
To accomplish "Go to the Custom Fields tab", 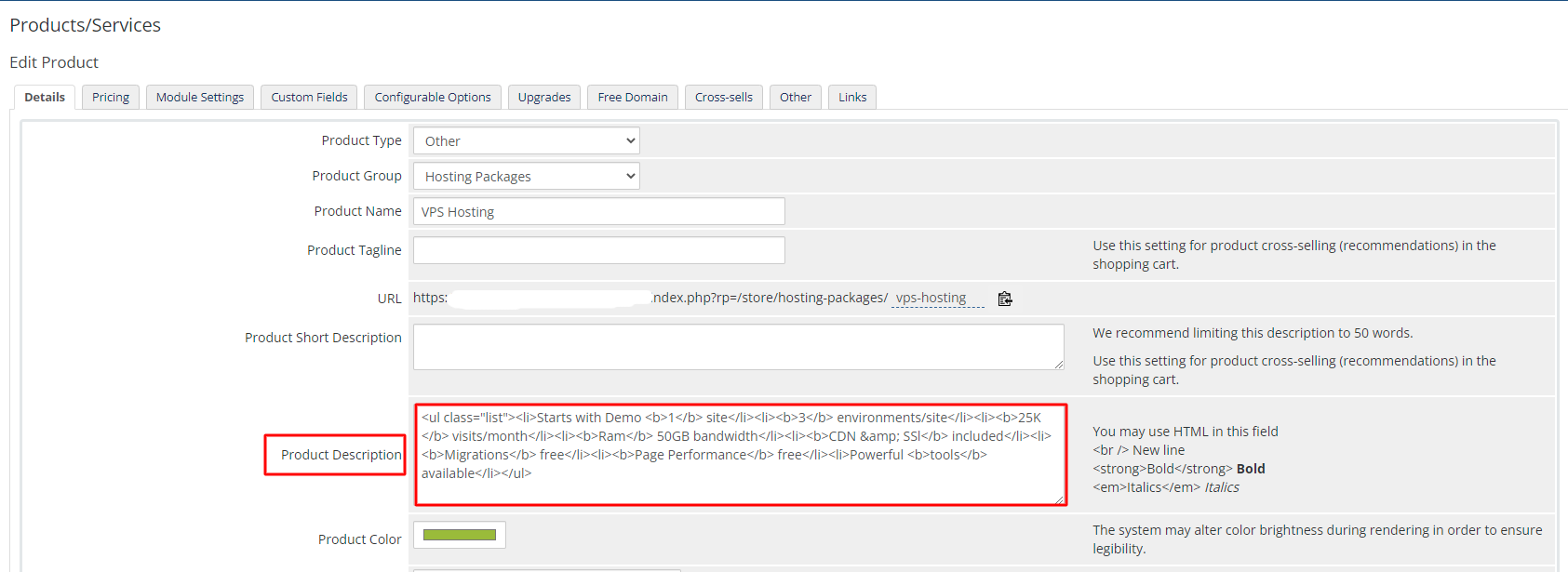I will [x=309, y=98].
